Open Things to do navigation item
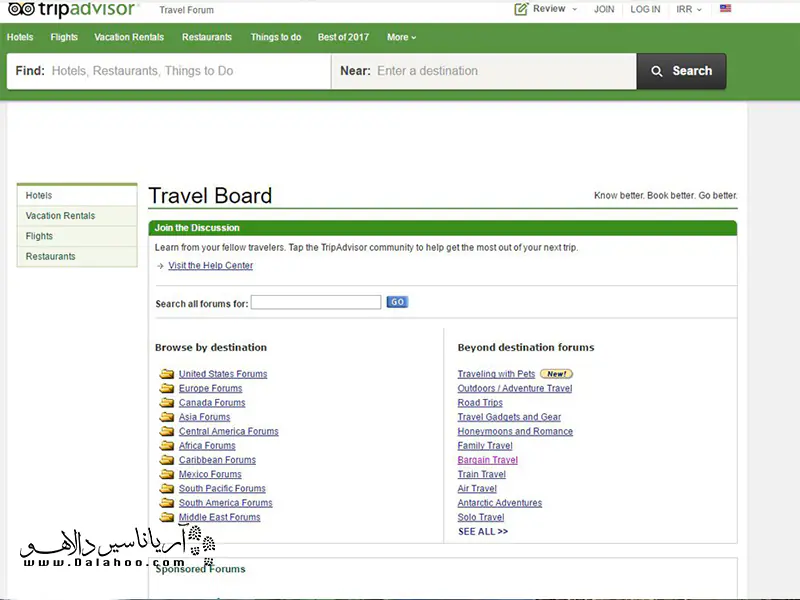This screenshot has width=800, height=600. pos(276,37)
